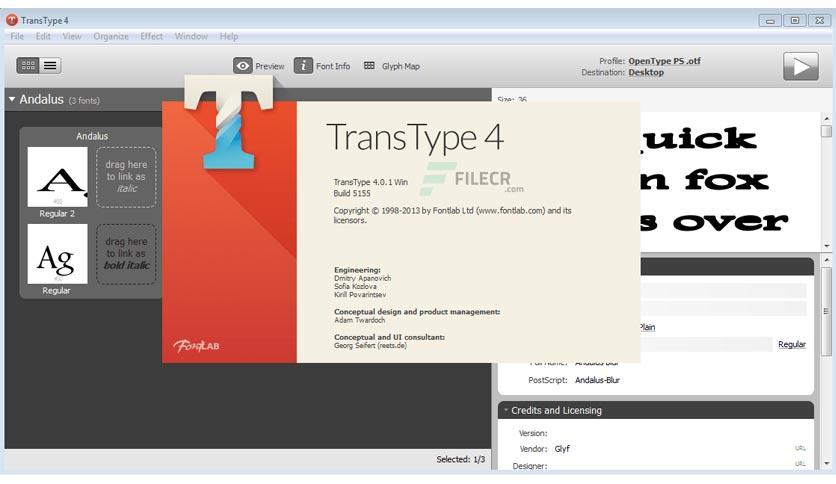Open the View menu
The height and width of the screenshot is (484, 836).
(x=72, y=36)
